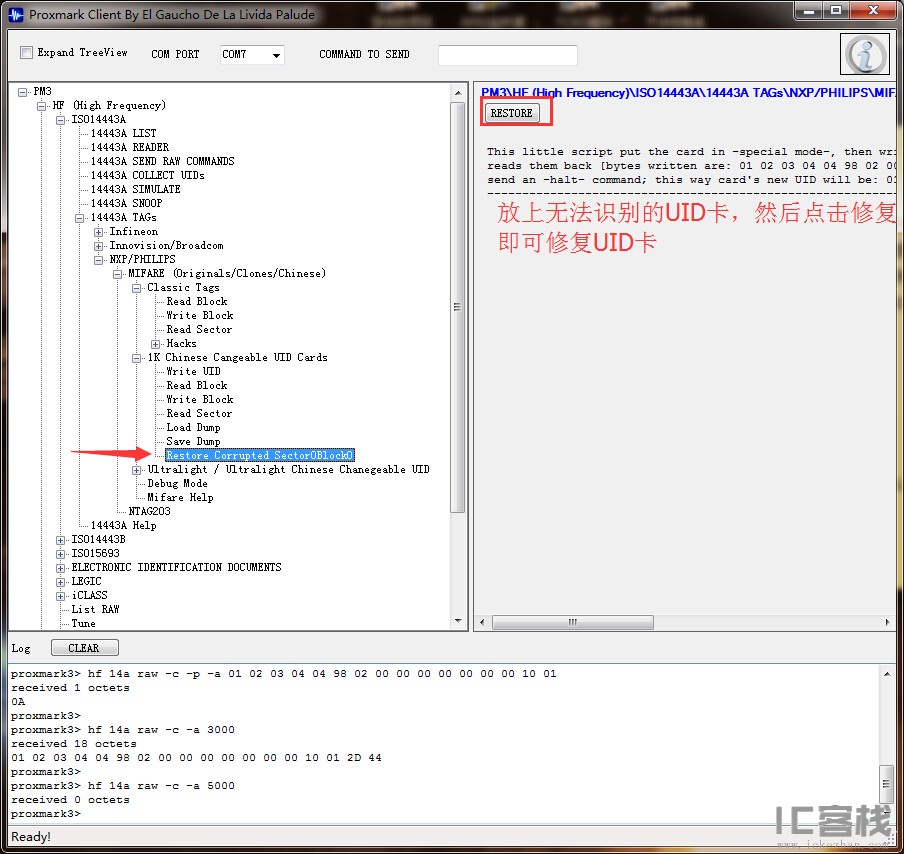This screenshot has height=854, width=904.
Task: Select 14443A READER tree item
Action: (x=130, y=147)
